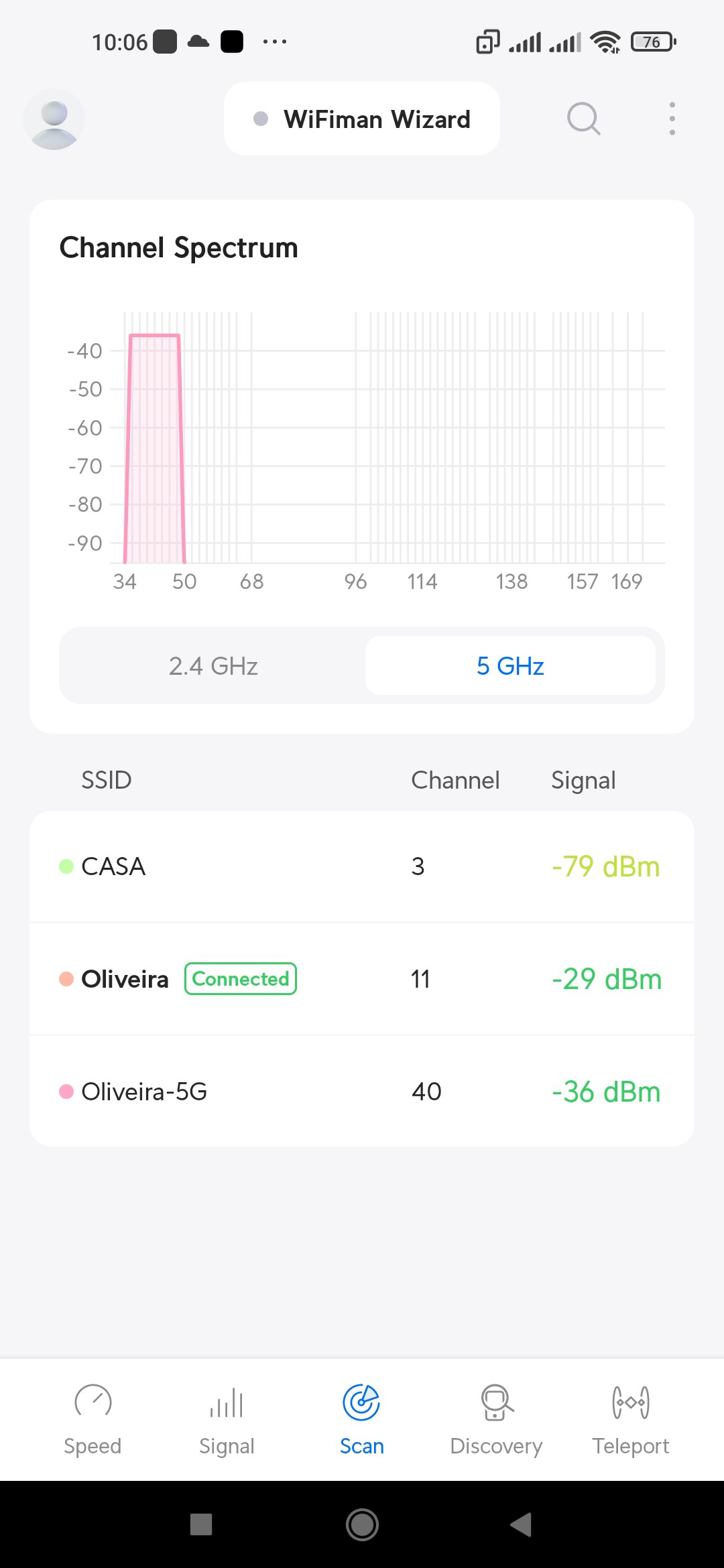724x1568 pixels.
Task: Open the CASA network row
Action: point(362,866)
